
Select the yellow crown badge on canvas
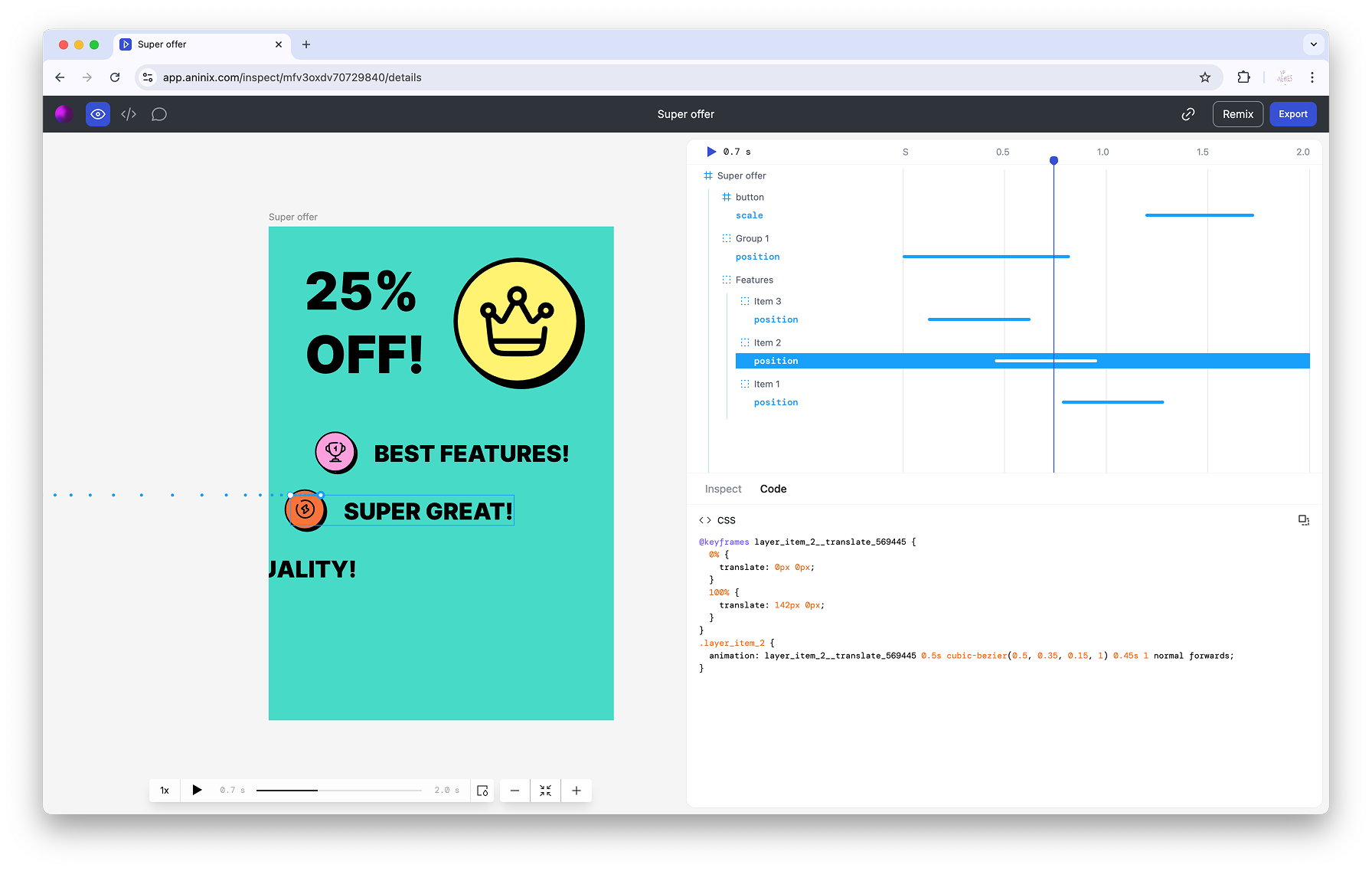(x=519, y=323)
